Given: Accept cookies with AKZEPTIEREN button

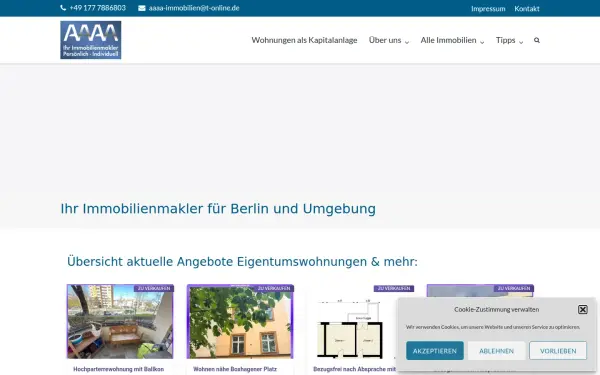Looking at the screenshot, I should 435,351.
